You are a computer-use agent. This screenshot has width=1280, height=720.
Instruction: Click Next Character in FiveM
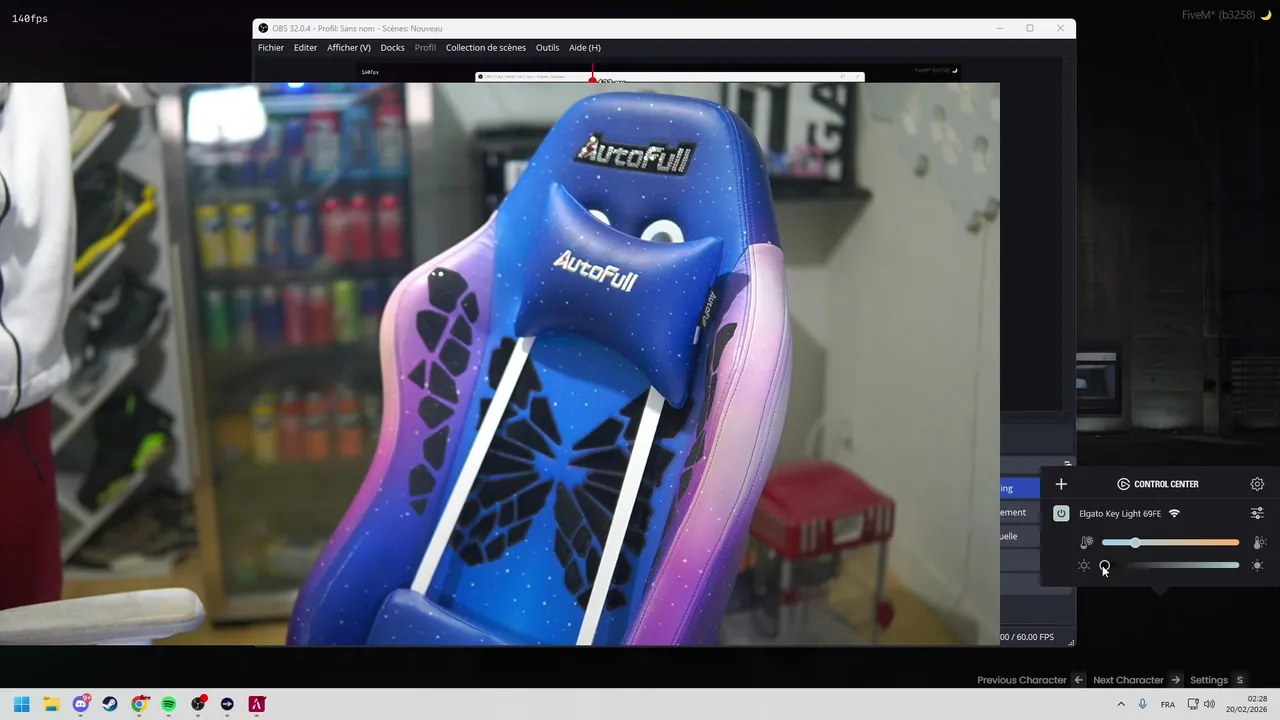(1128, 680)
